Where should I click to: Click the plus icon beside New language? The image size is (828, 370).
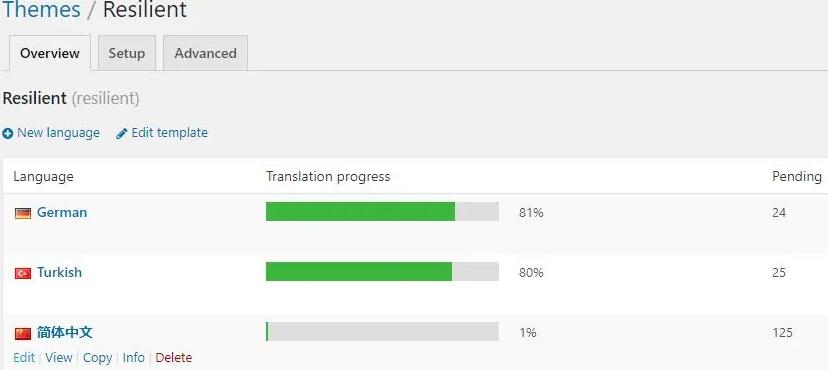pos(7,134)
